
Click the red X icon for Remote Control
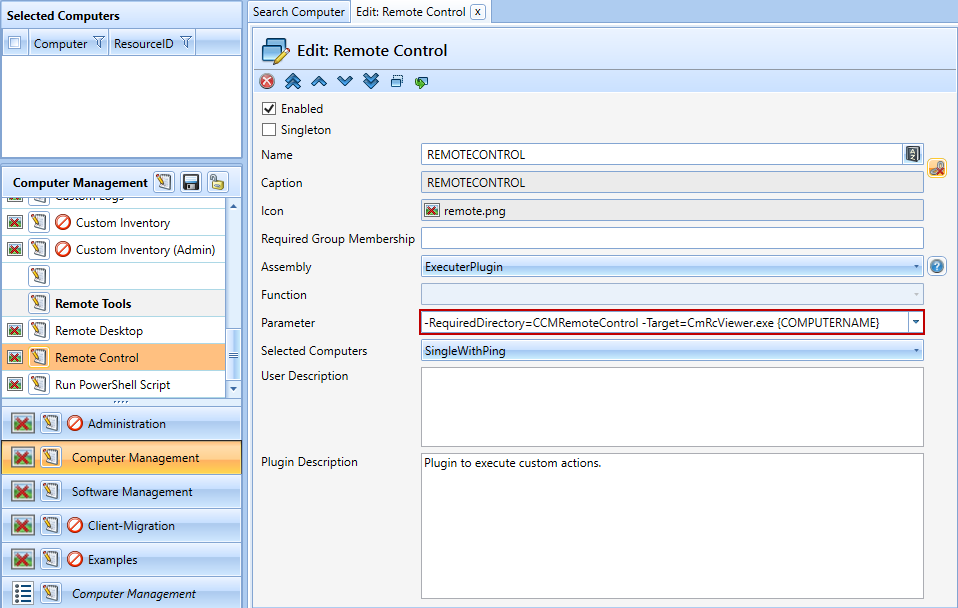pos(15,357)
